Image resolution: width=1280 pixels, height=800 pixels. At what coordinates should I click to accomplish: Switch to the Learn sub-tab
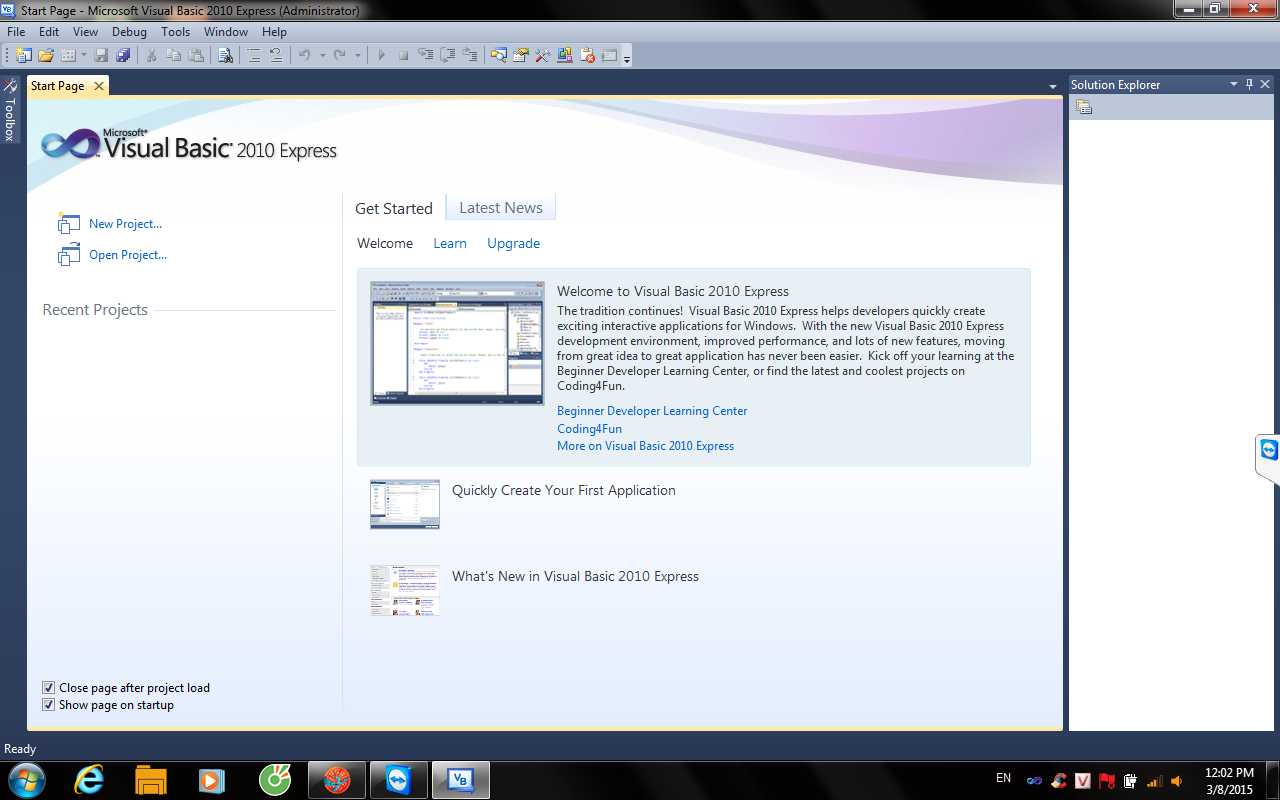tap(450, 243)
